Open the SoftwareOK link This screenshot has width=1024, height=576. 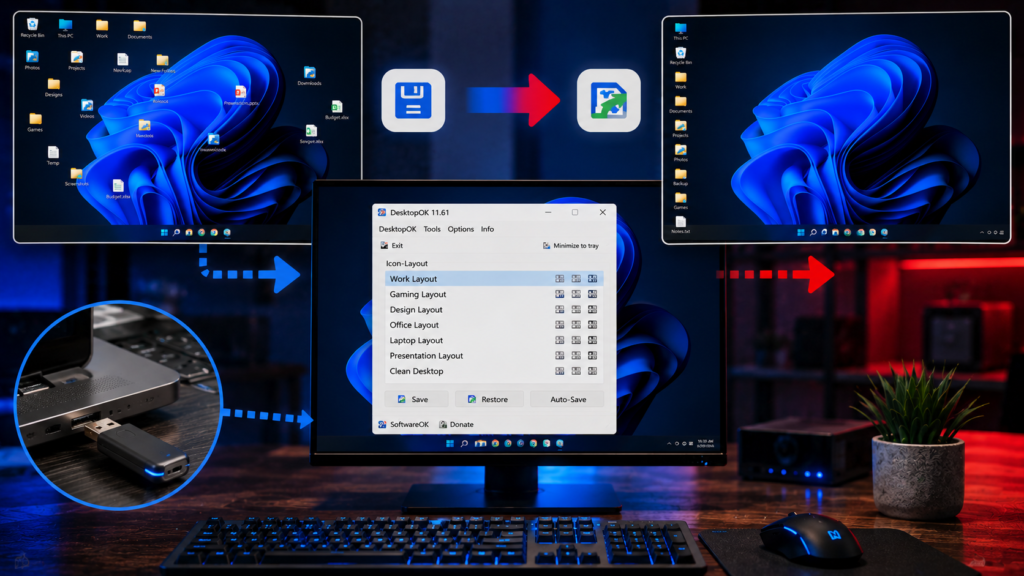(x=403, y=424)
